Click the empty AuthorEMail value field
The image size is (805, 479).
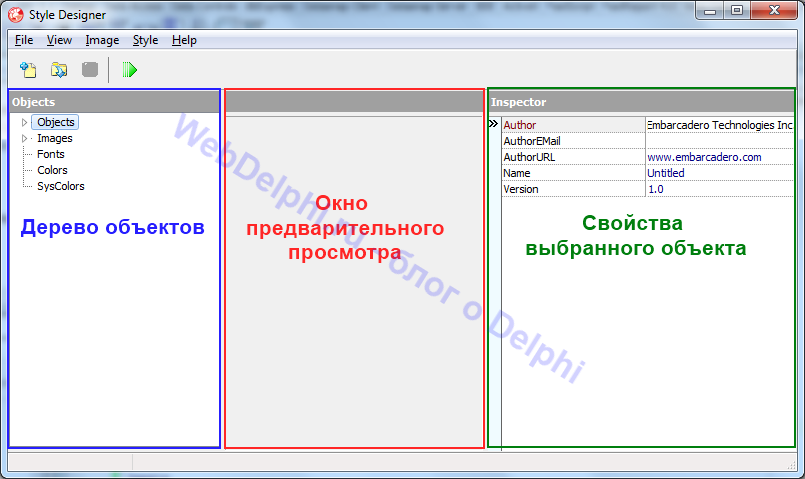coord(720,141)
